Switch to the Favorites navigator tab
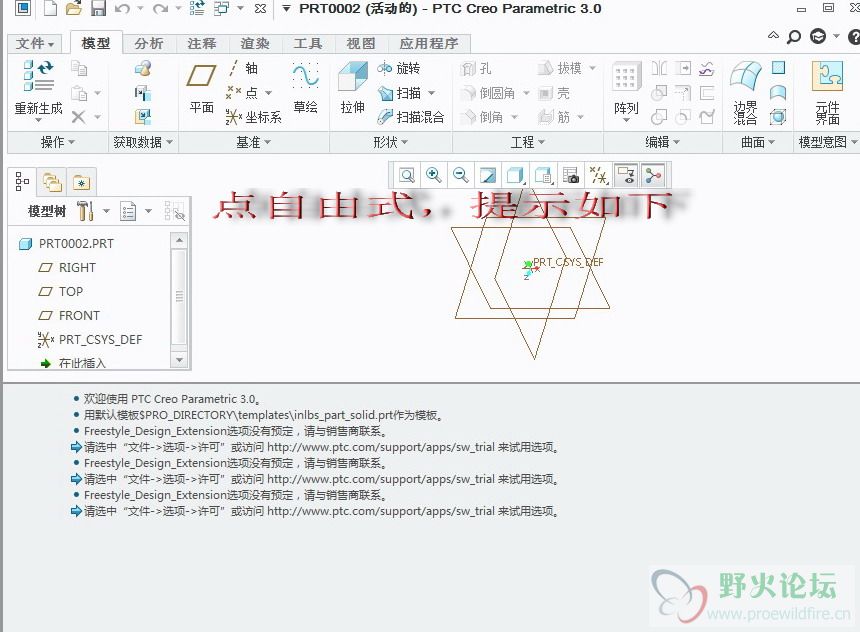 [81, 182]
